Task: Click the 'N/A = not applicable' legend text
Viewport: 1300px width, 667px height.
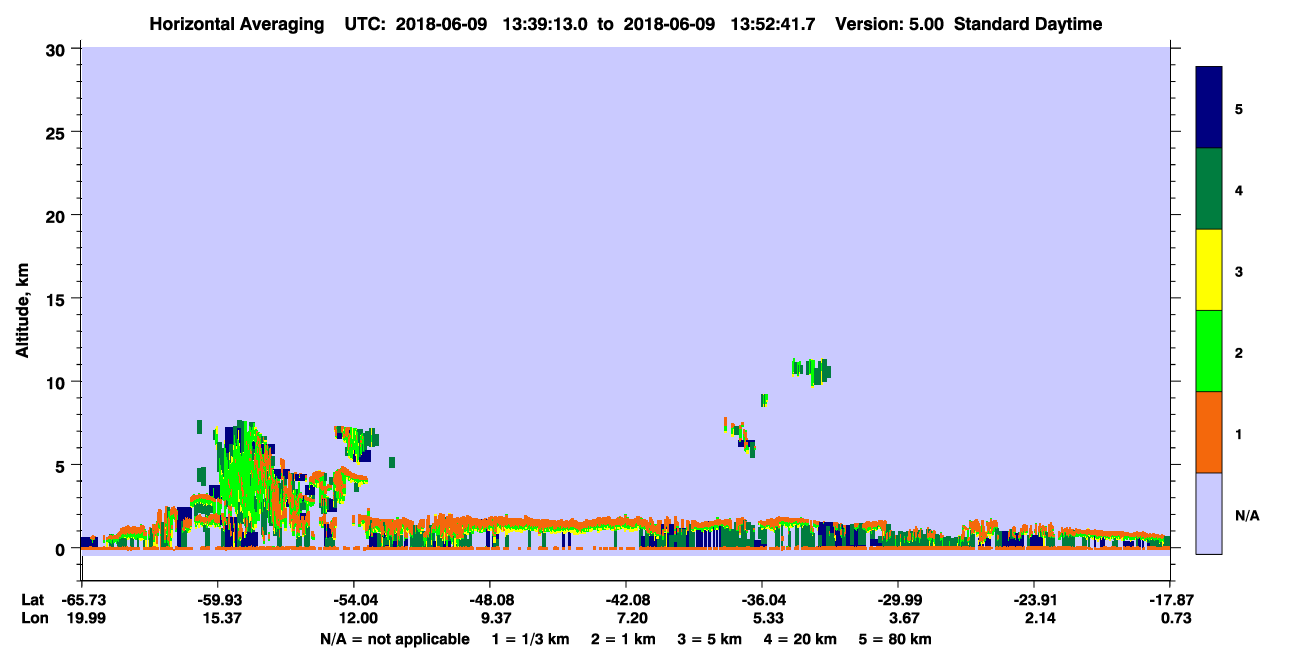Action: coord(394,639)
